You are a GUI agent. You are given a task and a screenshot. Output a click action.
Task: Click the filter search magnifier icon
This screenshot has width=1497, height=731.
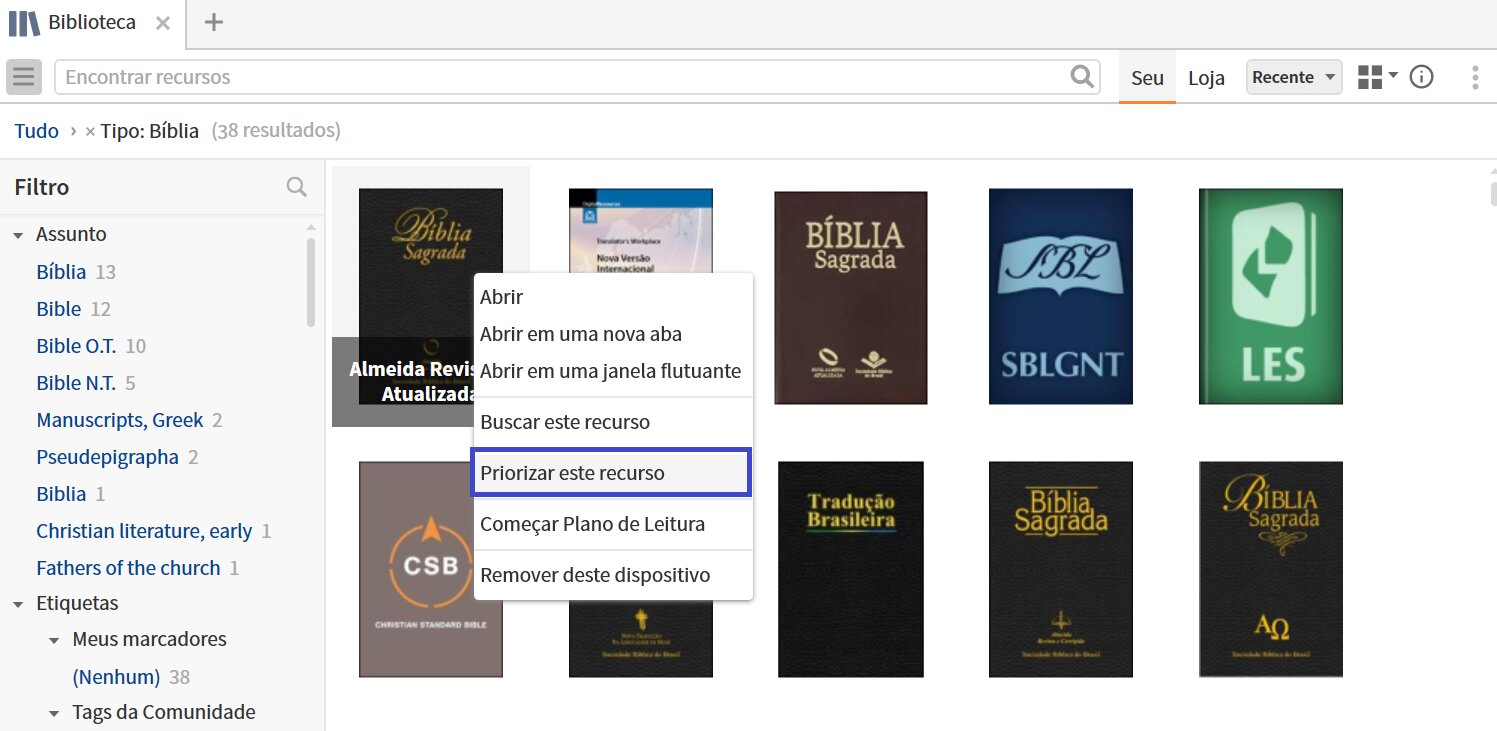[x=297, y=187]
